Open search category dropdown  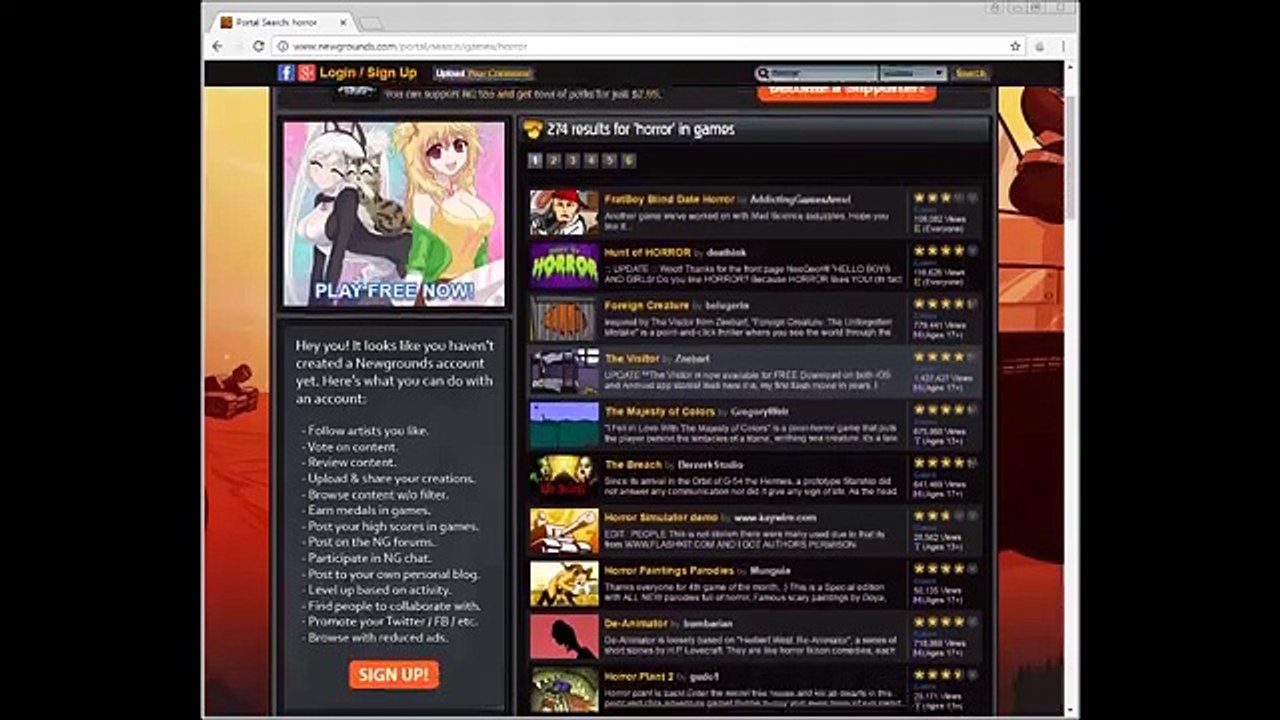coord(913,73)
